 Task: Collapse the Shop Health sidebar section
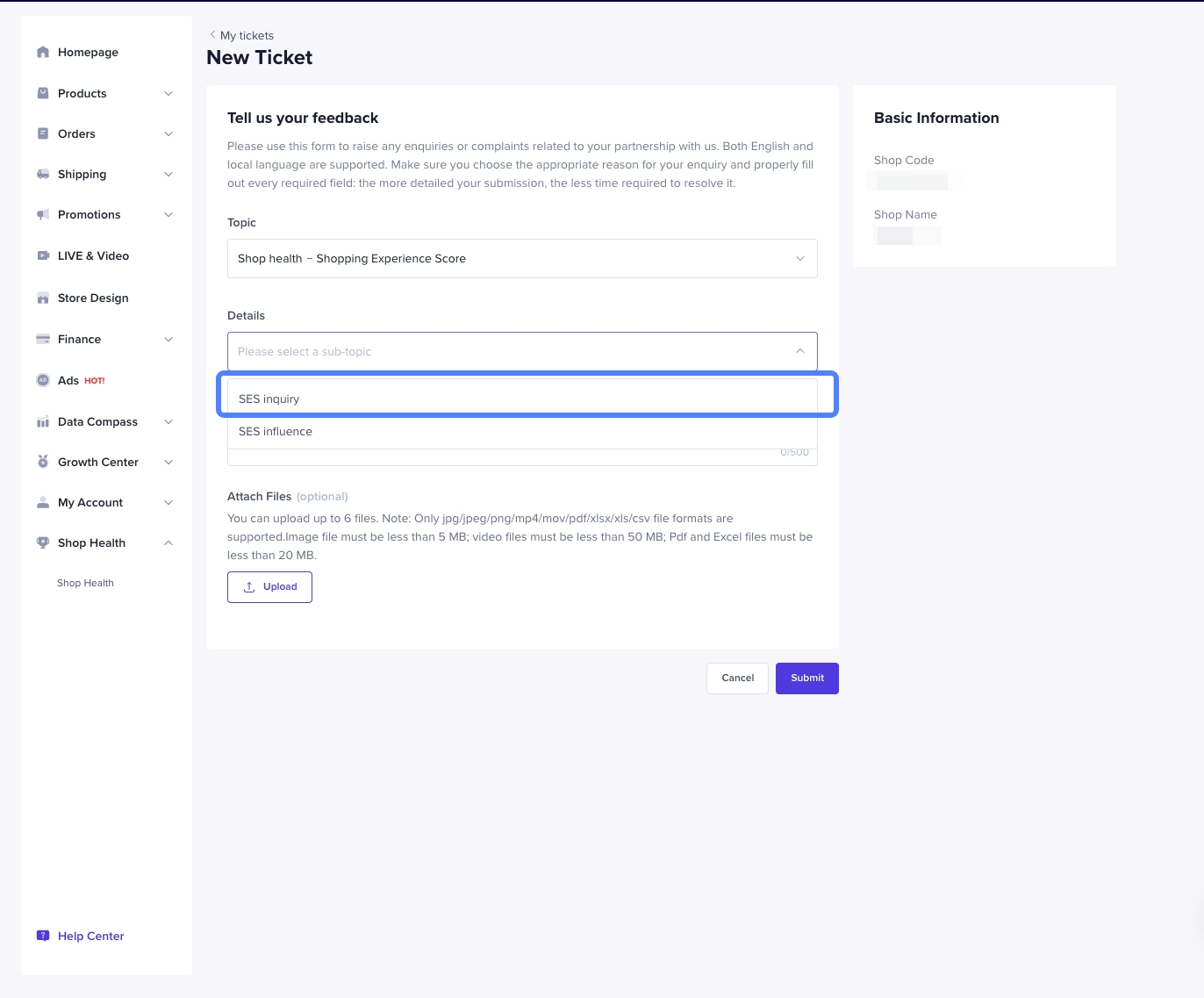168,543
